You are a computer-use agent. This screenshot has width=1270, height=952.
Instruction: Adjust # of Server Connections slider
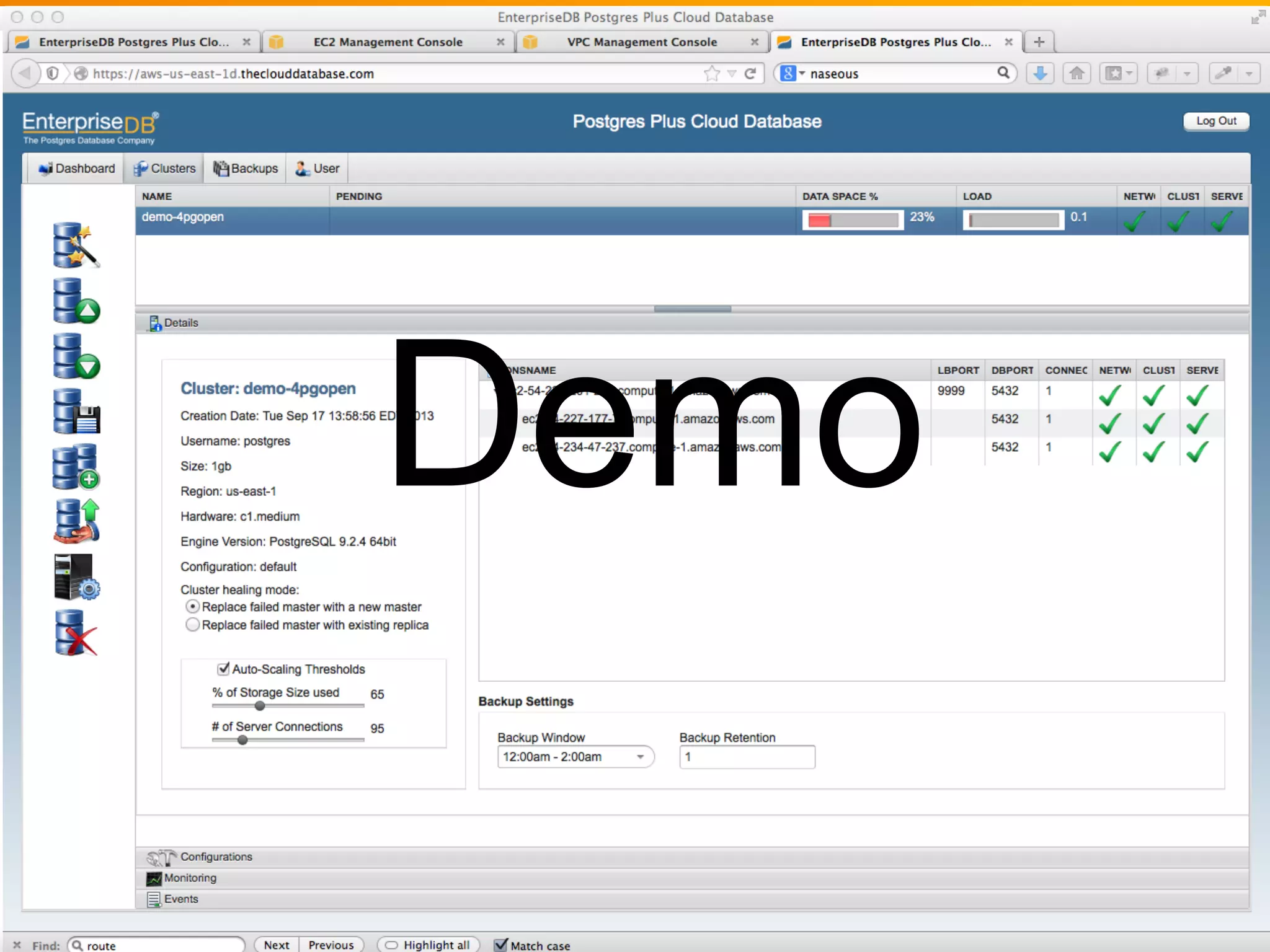point(242,739)
